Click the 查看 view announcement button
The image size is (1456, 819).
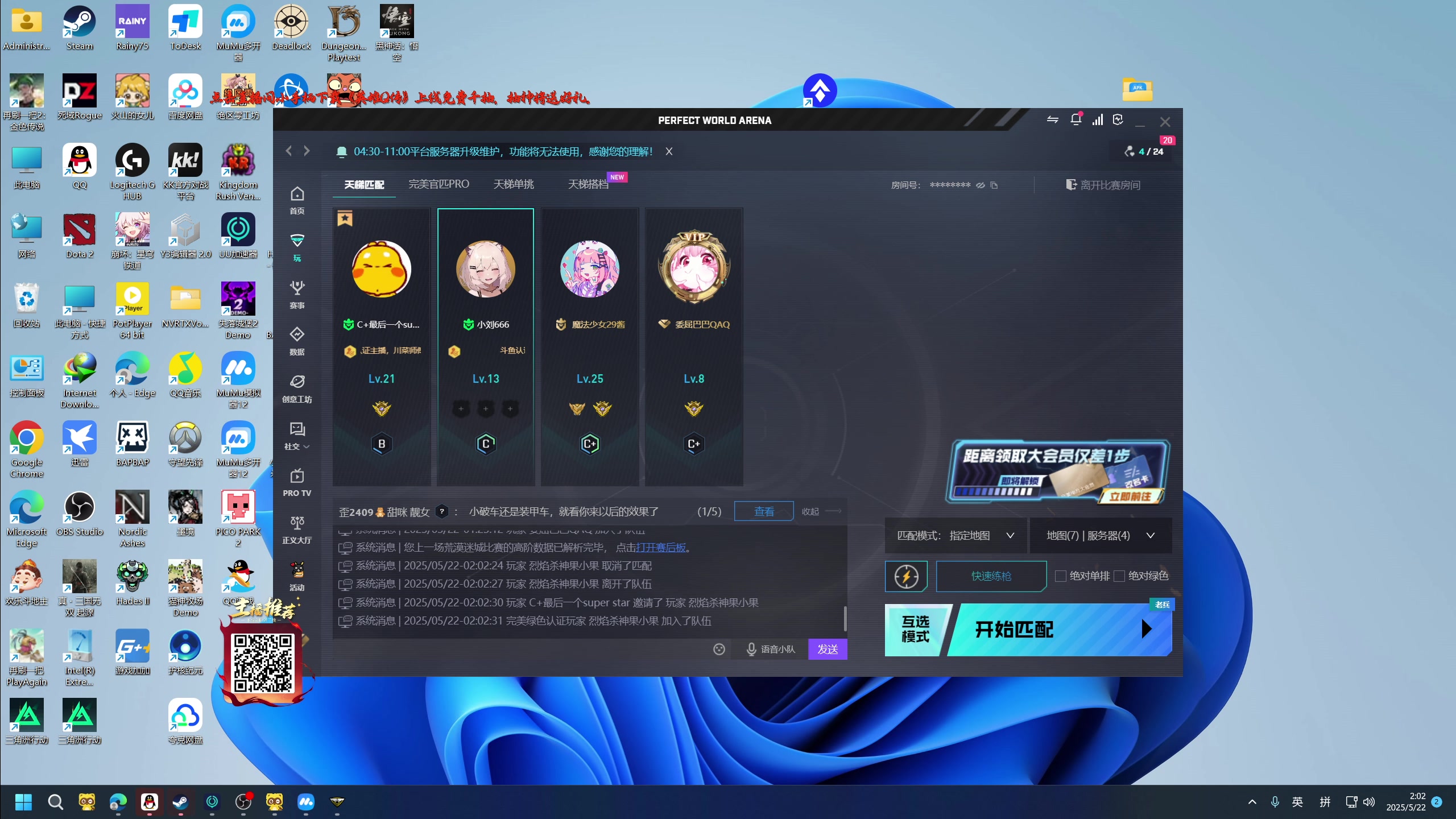764,511
